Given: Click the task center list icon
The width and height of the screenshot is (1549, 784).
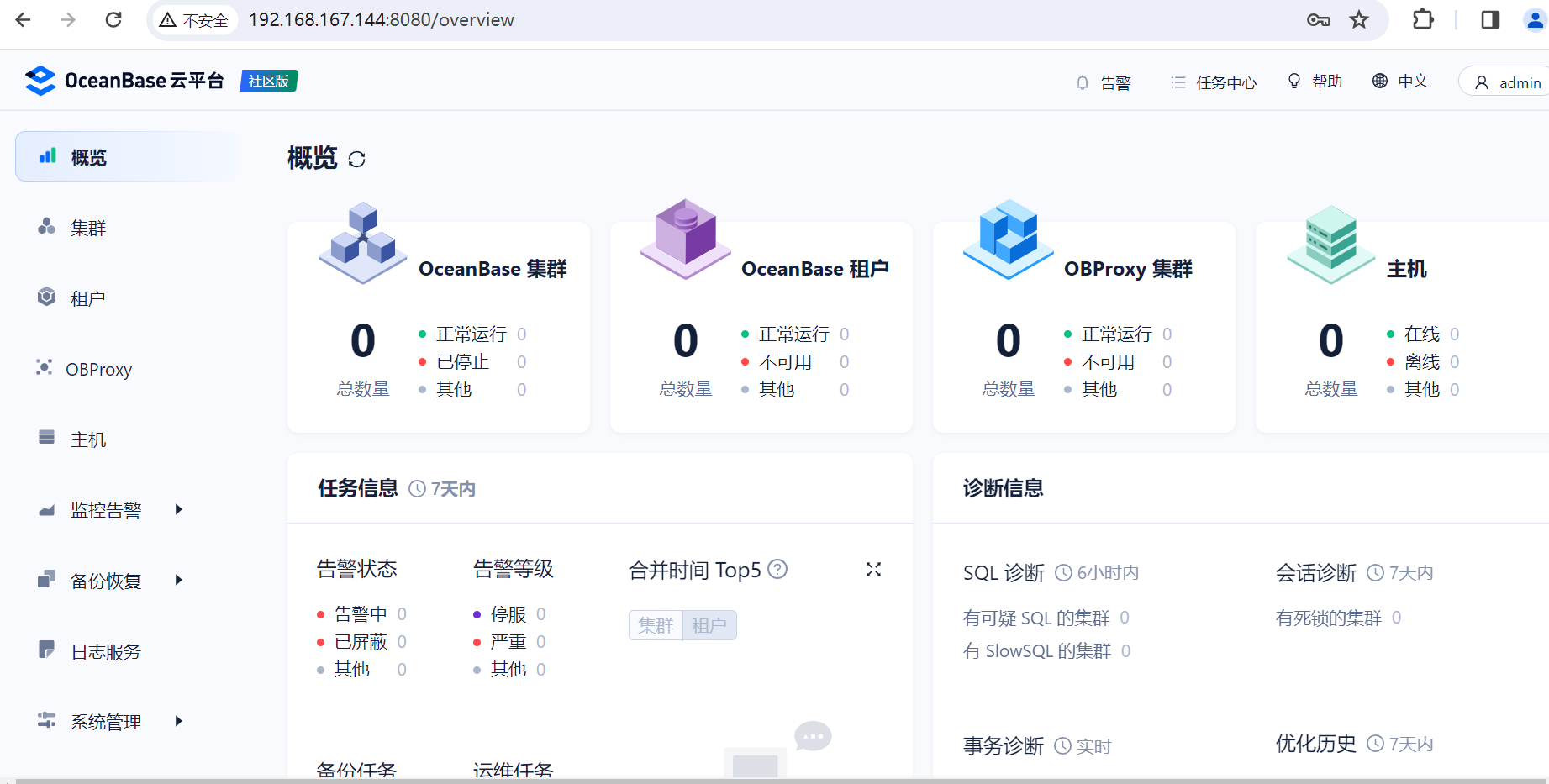Looking at the screenshot, I should click(1178, 82).
